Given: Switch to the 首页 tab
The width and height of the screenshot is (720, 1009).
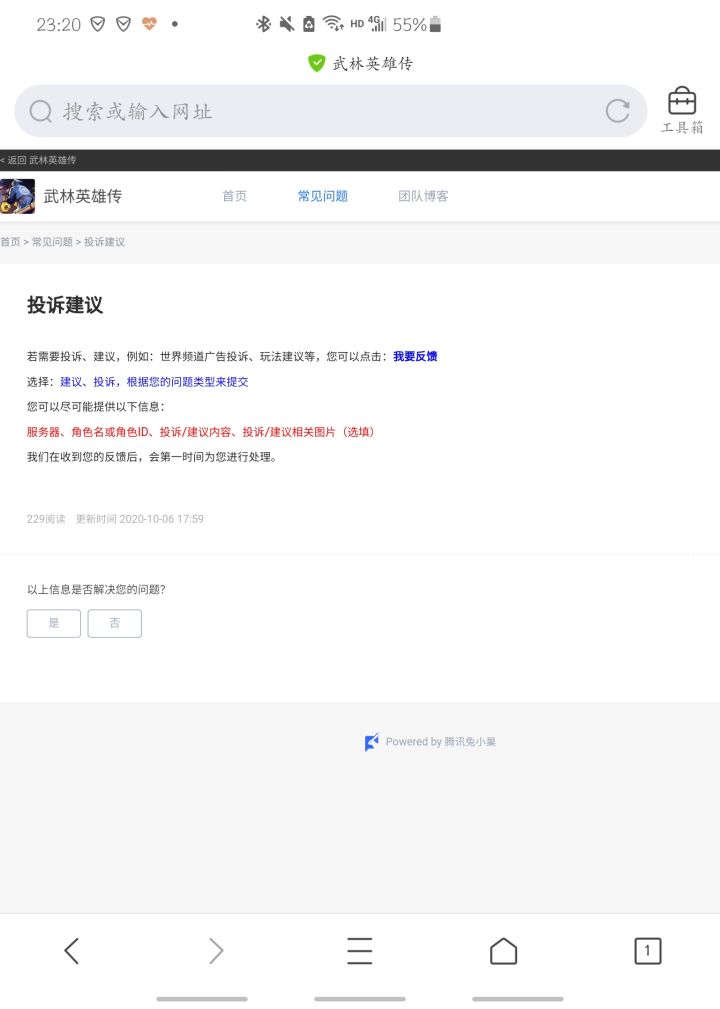Looking at the screenshot, I should point(234,196).
